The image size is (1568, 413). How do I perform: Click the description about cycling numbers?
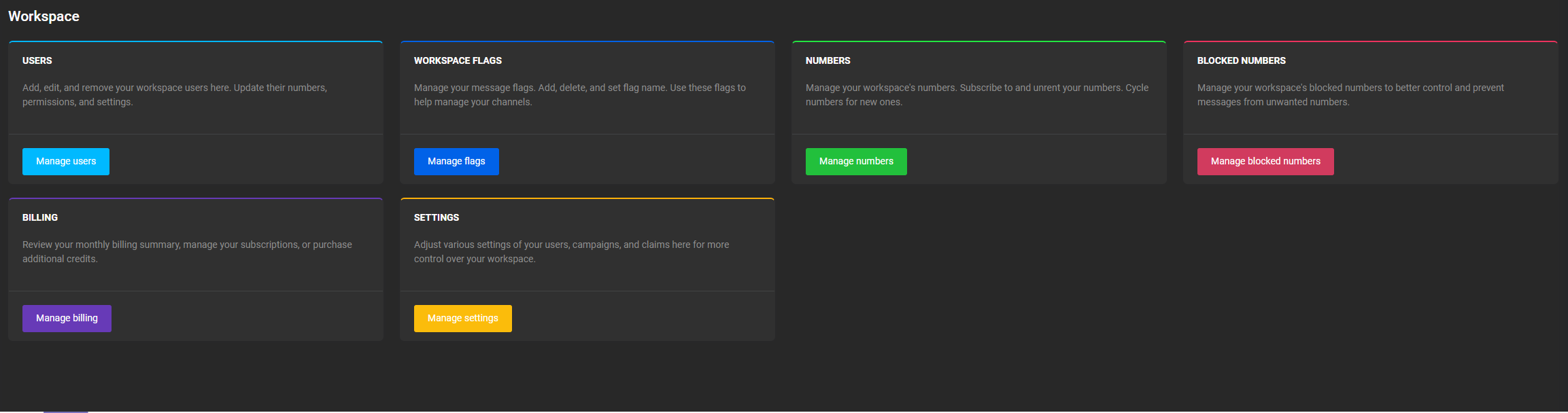click(x=976, y=95)
